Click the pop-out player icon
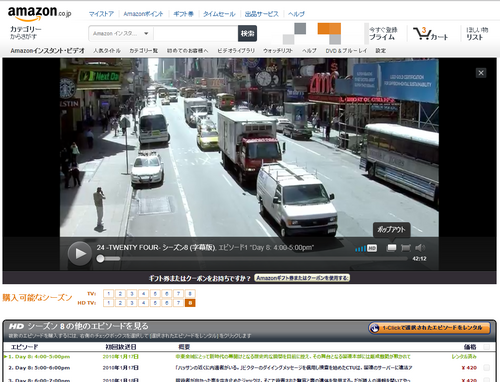The height and width of the screenshot is (382, 500). point(391,248)
